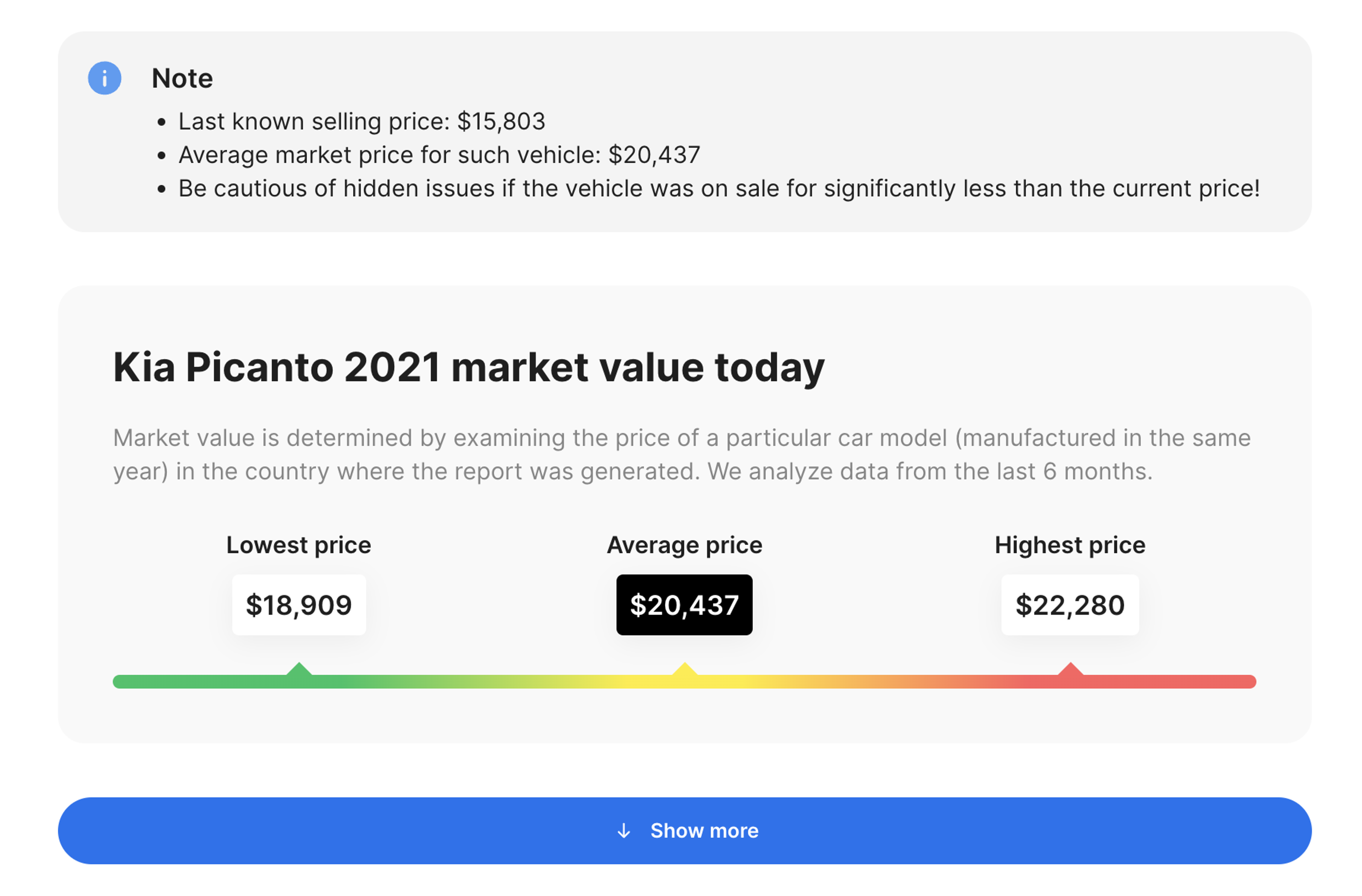
Task: Click the hidden issues caution bullet text
Action: [719, 188]
